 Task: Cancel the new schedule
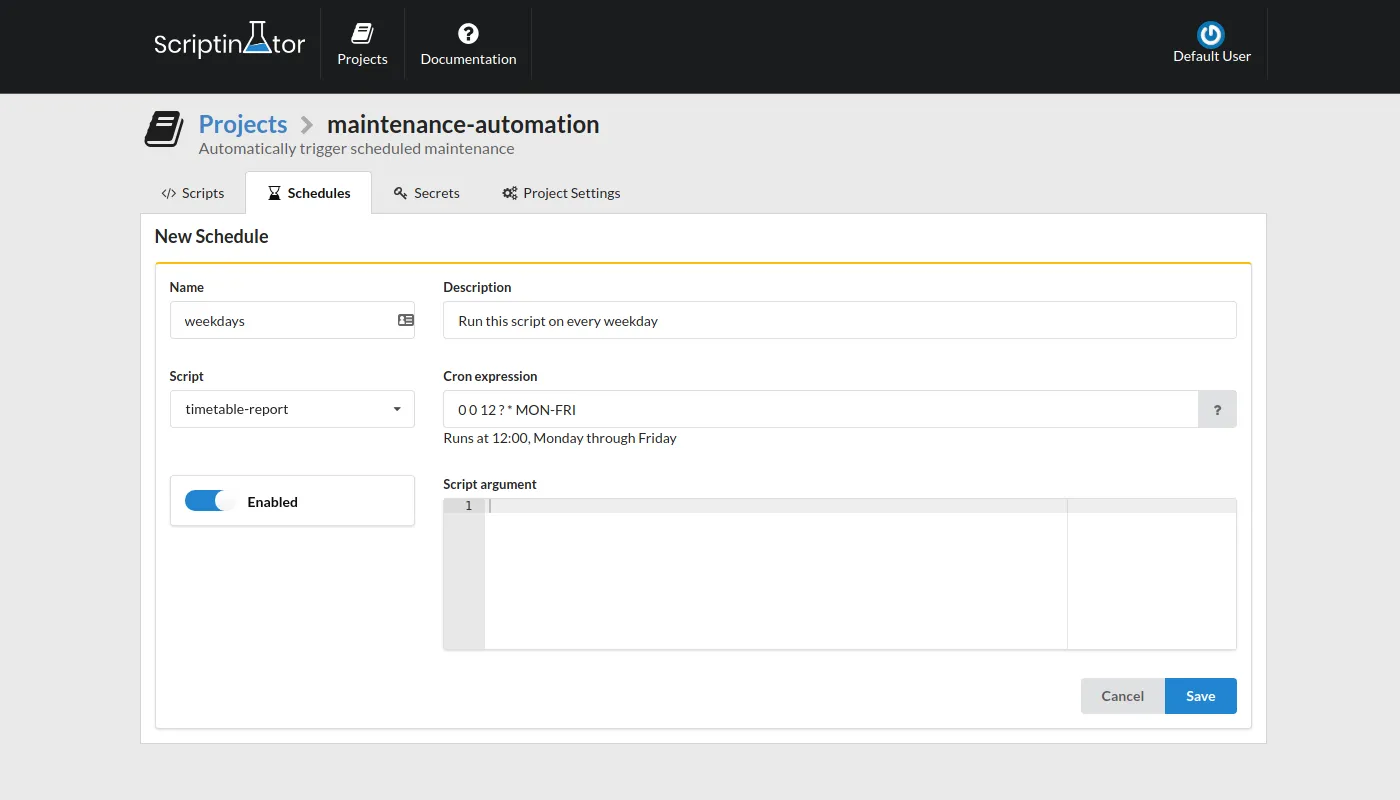(1123, 696)
